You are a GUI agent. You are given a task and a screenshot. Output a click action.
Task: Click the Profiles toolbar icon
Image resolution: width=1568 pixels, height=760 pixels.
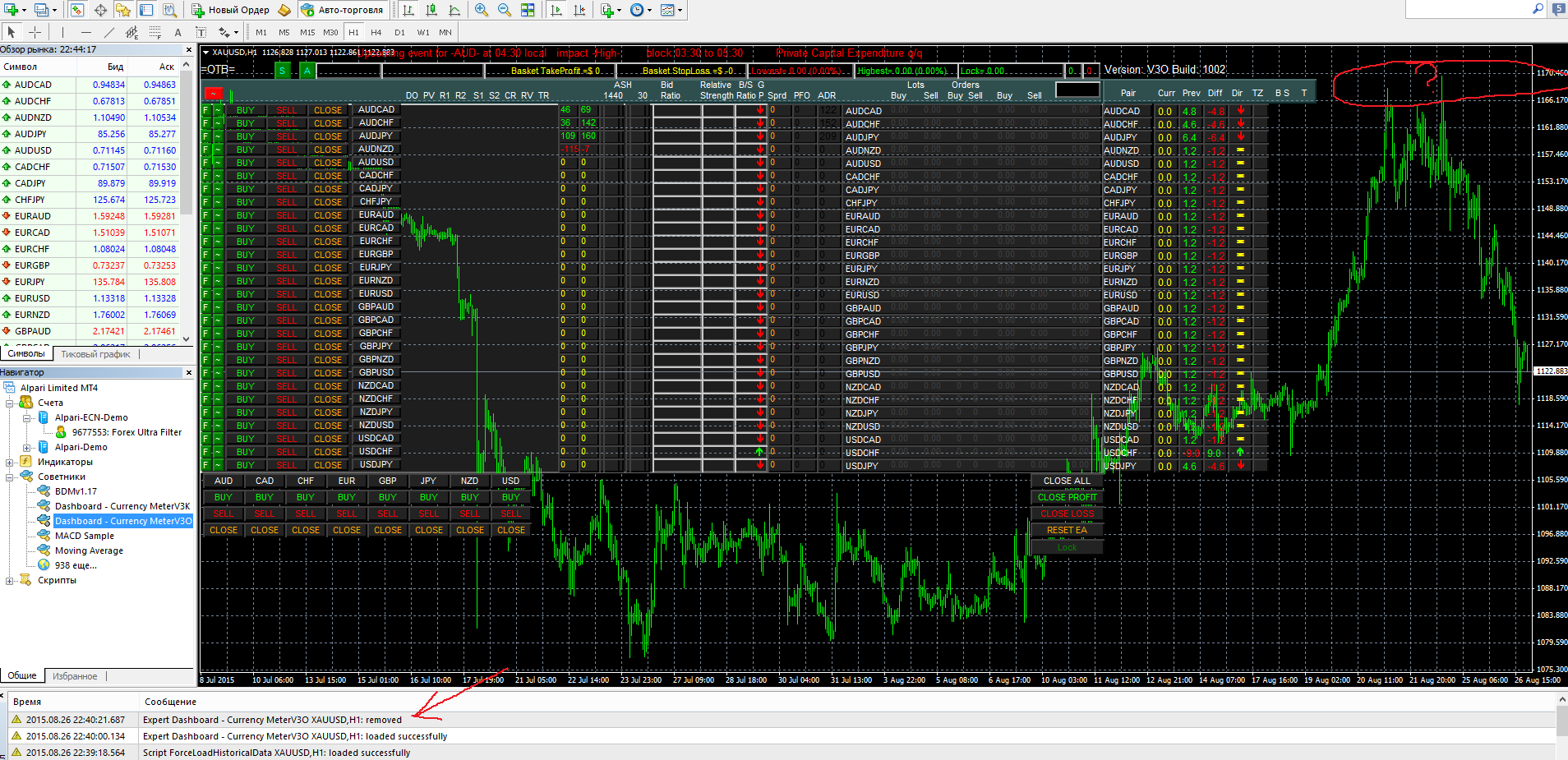41,10
